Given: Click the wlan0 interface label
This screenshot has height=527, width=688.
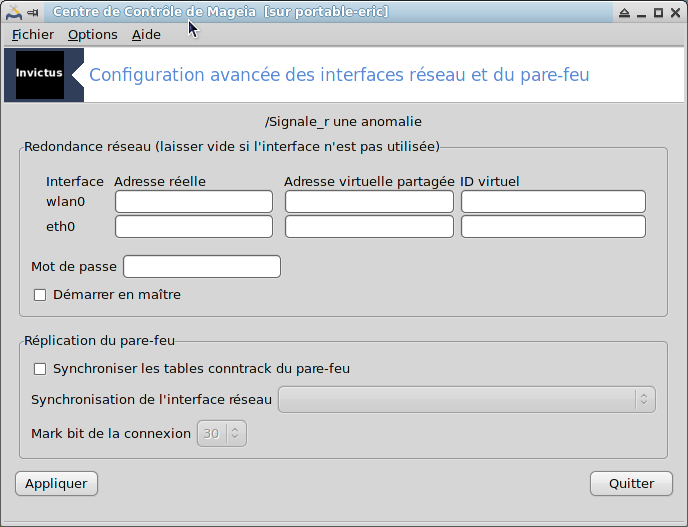Looking at the screenshot, I should tap(65, 201).
